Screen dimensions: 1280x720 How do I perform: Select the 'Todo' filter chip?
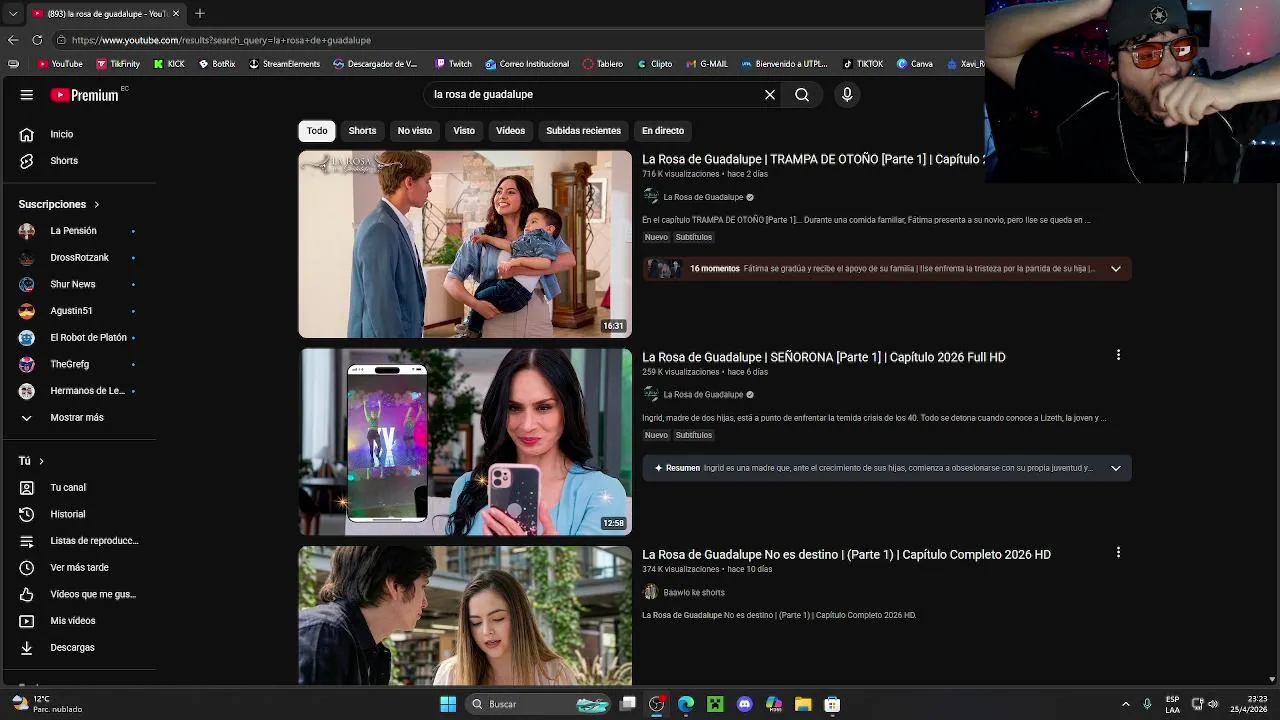click(317, 131)
